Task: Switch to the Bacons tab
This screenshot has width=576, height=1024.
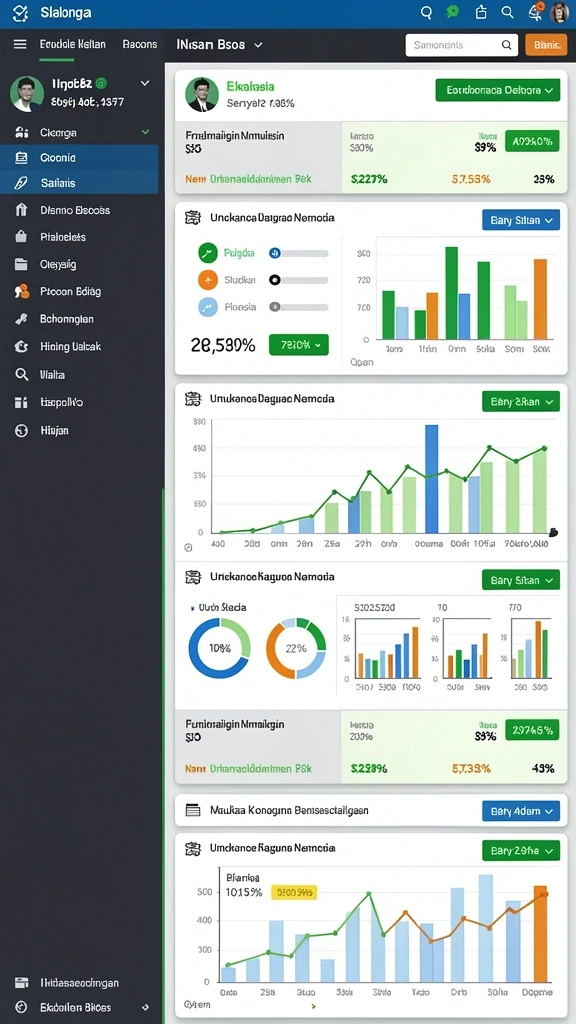Action: point(140,44)
